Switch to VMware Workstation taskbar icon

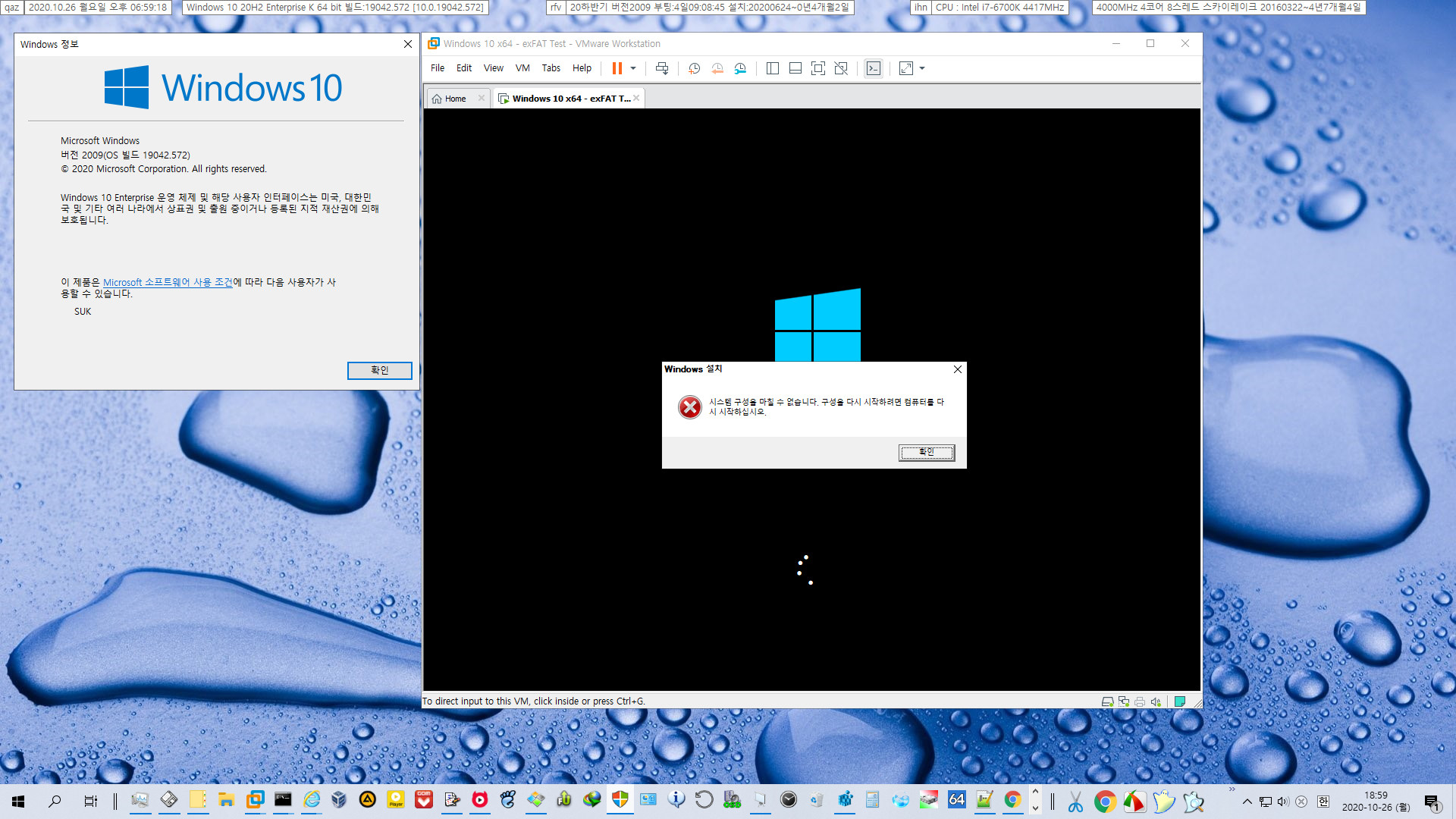coord(255,800)
